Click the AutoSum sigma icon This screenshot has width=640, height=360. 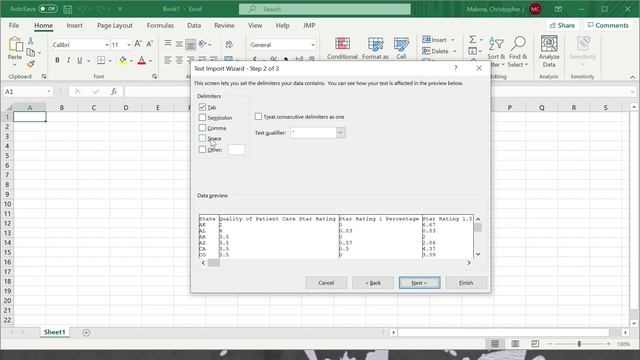[472, 39]
